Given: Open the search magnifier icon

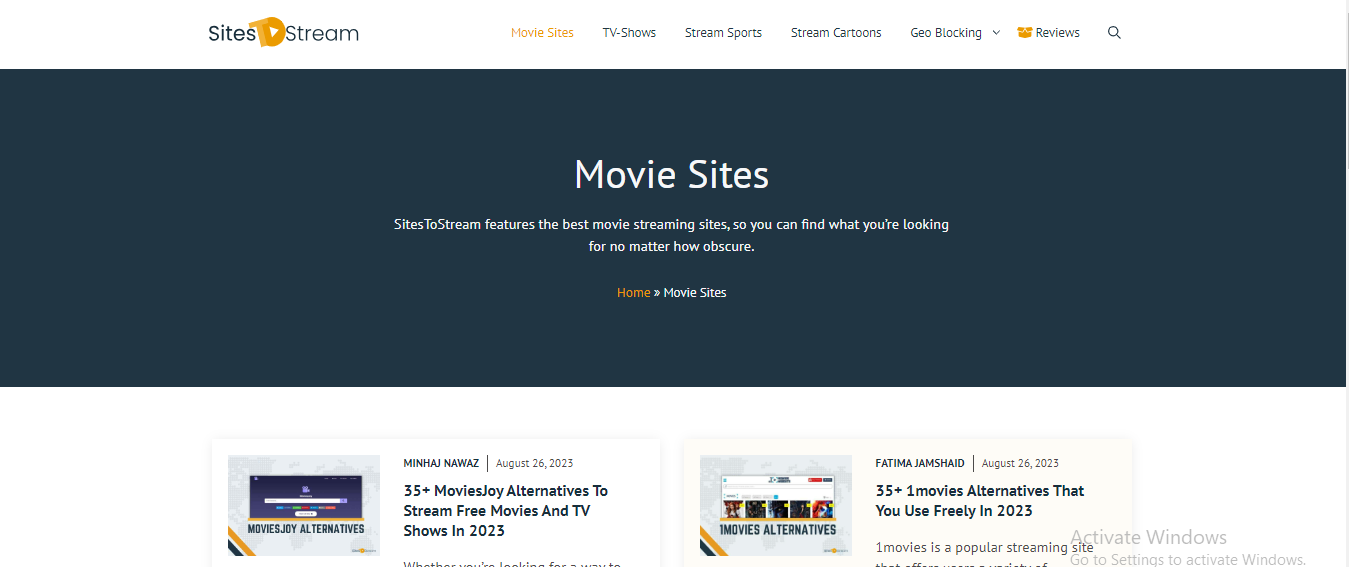Looking at the screenshot, I should (1114, 33).
